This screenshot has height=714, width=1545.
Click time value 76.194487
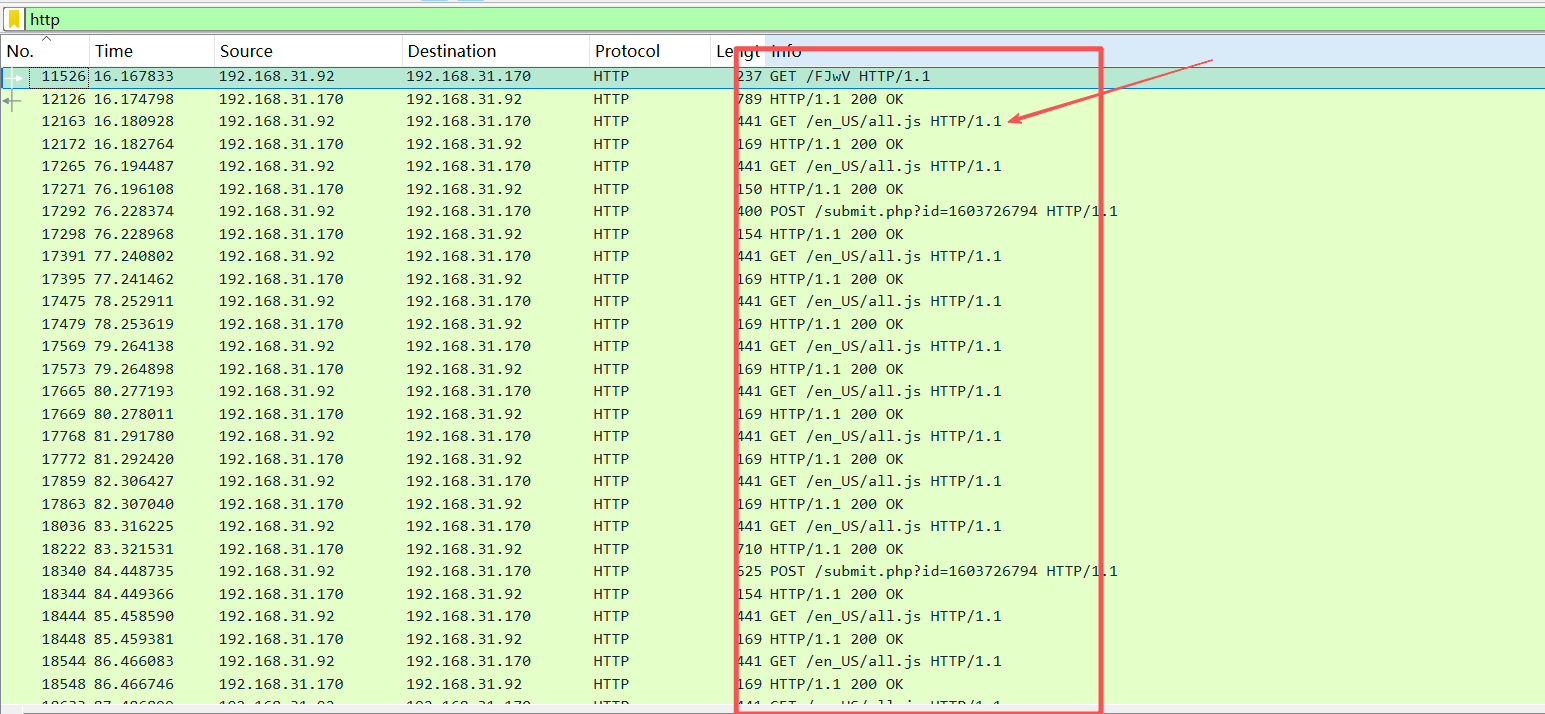pos(134,166)
